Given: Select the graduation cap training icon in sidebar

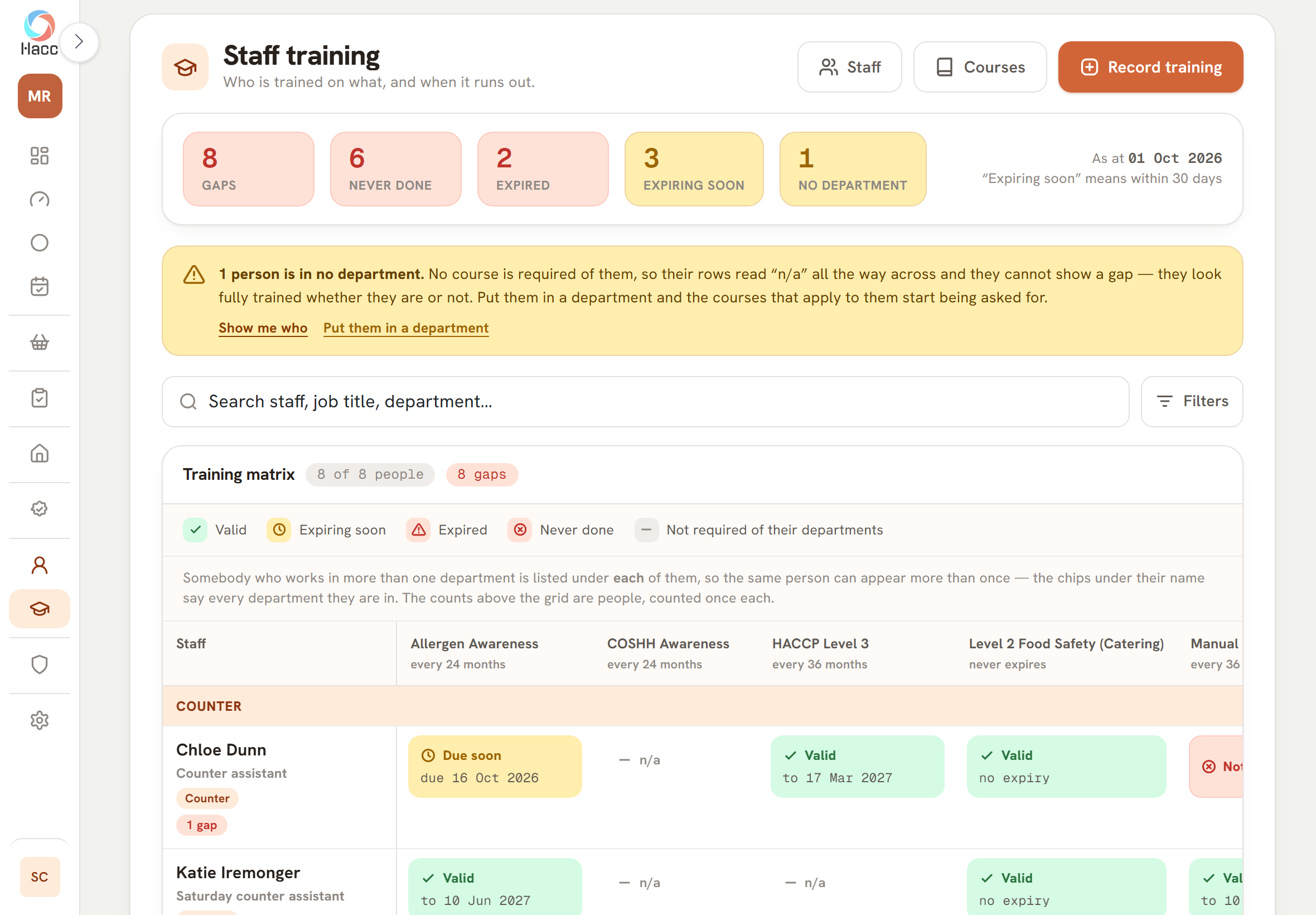Looking at the screenshot, I should (40, 609).
